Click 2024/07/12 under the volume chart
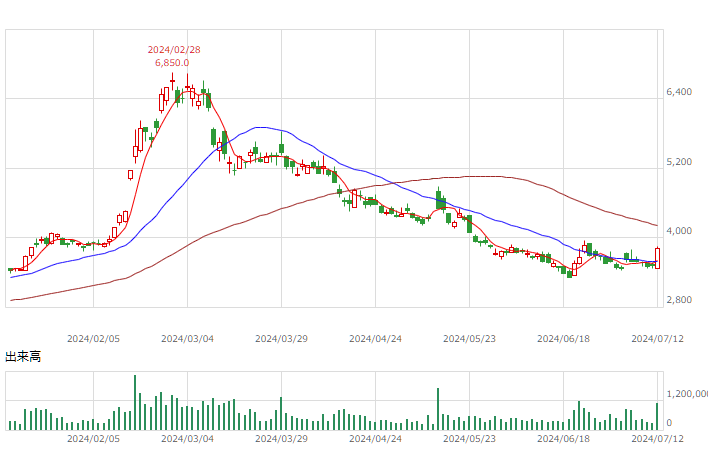Image resolution: width=708 pixels, height=456 pixels. (x=657, y=439)
